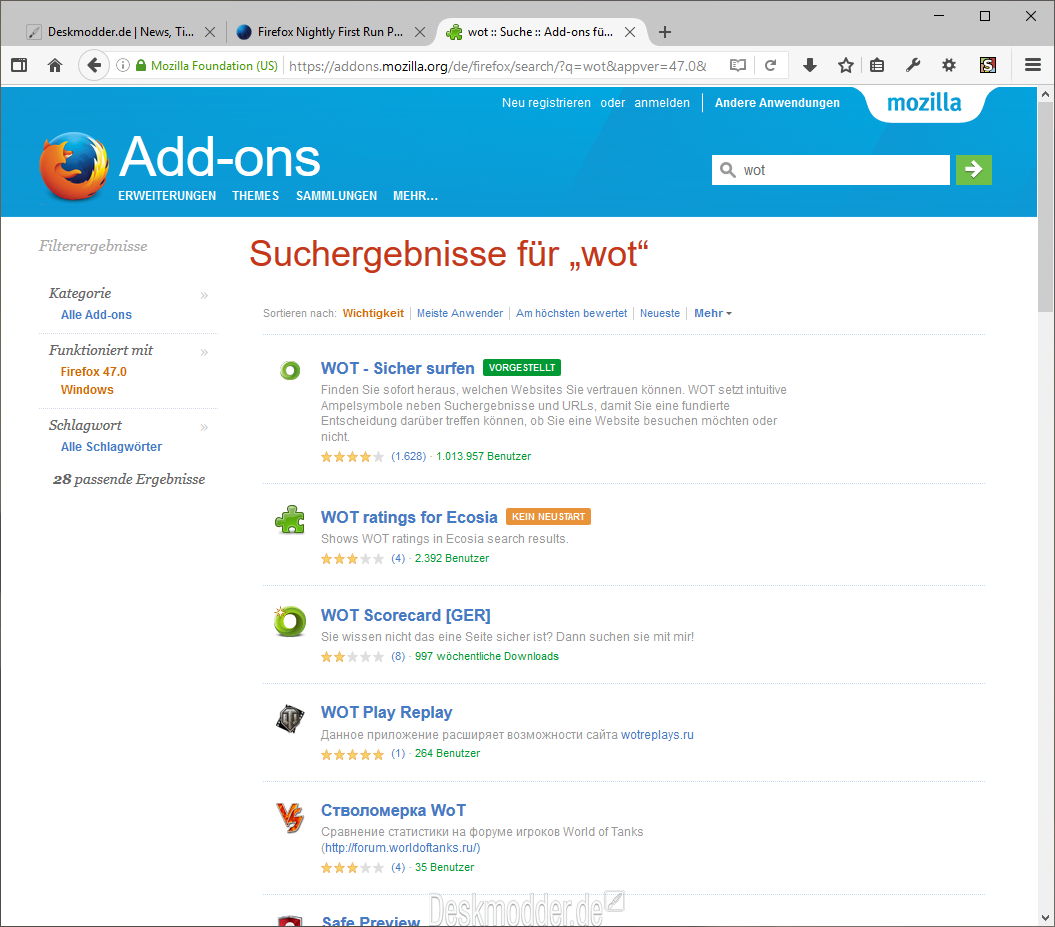Image resolution: width=1055 pixels, height=927 pixels.
Task: Click the scrollbar down arrow
Action: tap(1046, 918)
